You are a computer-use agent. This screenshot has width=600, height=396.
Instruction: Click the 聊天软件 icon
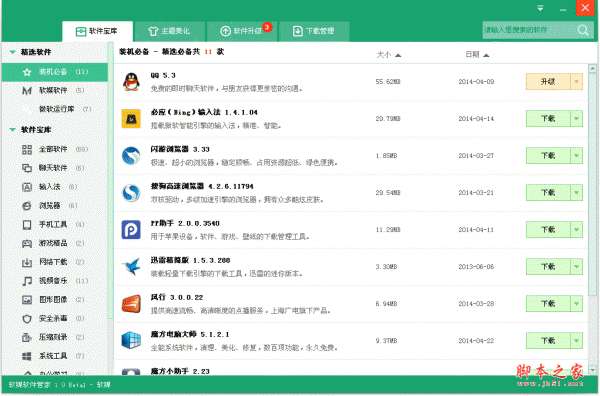click(x=27, y=168)
